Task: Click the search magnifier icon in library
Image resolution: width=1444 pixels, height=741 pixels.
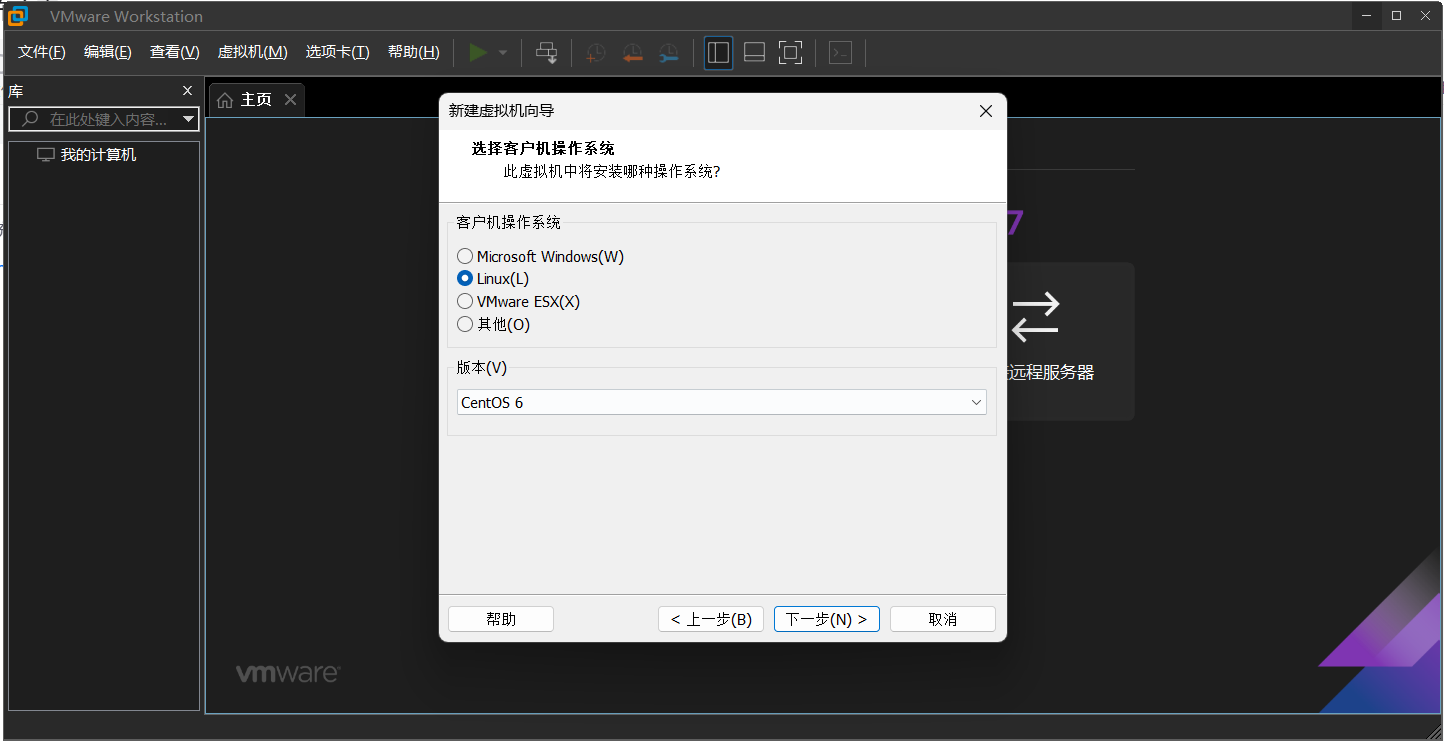Action: pos(31,119)
